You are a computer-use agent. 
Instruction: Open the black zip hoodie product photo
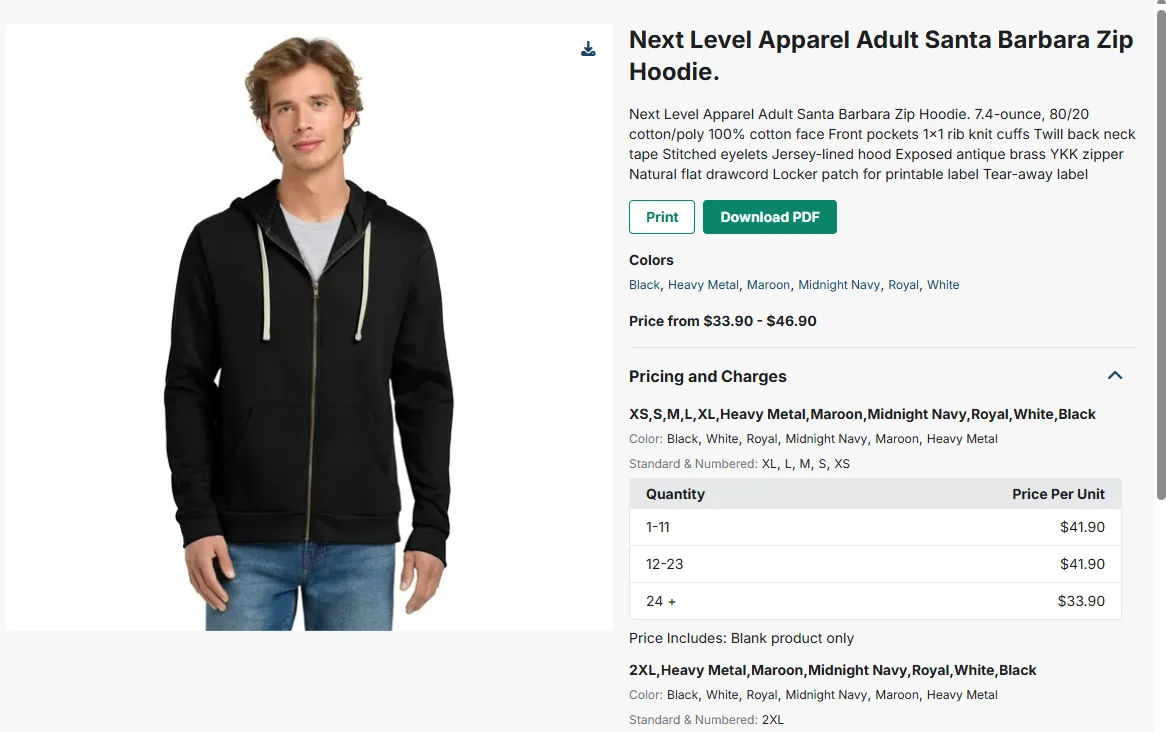click(309, 327)
